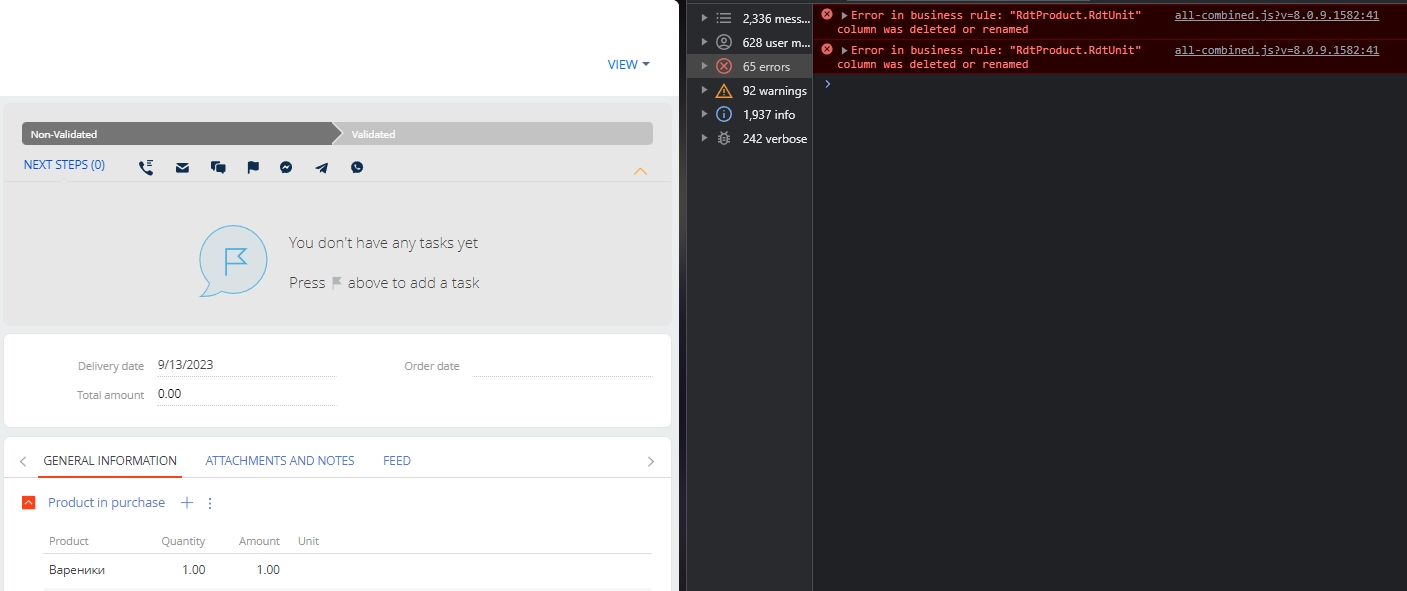Image resolution: width=1407 pixels, height=591 pixels.
Task: Expand the 628 user messages arrow
Action: 705,42
